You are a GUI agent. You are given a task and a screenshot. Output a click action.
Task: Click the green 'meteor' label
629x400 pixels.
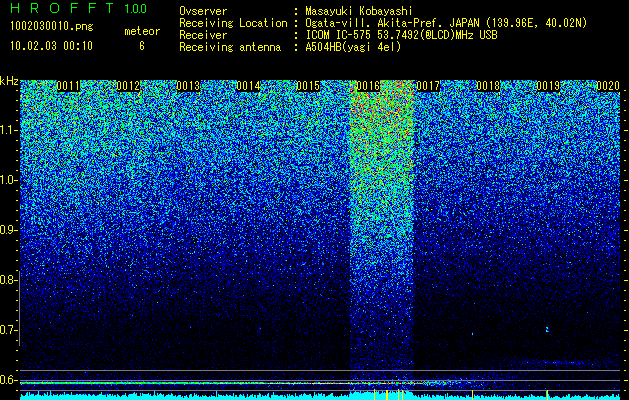(x=142, y=31)
